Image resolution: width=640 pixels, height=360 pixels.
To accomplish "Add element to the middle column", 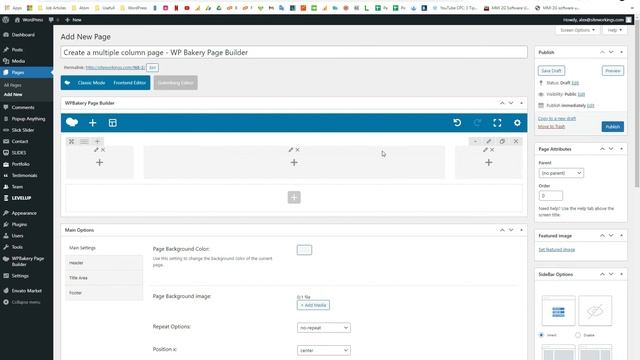I will coord(294,162).
